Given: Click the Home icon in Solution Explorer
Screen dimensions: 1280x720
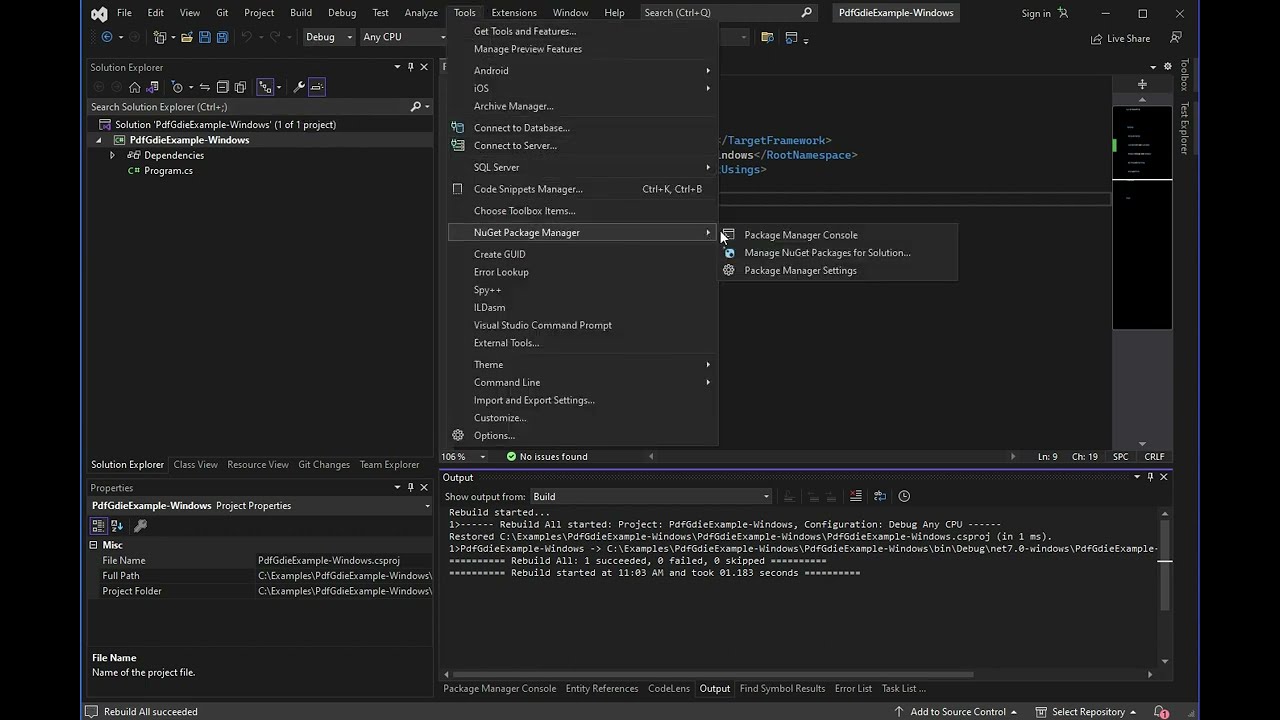Looking at the screenshot, I should pyautogui.click(x=135, y=87).
